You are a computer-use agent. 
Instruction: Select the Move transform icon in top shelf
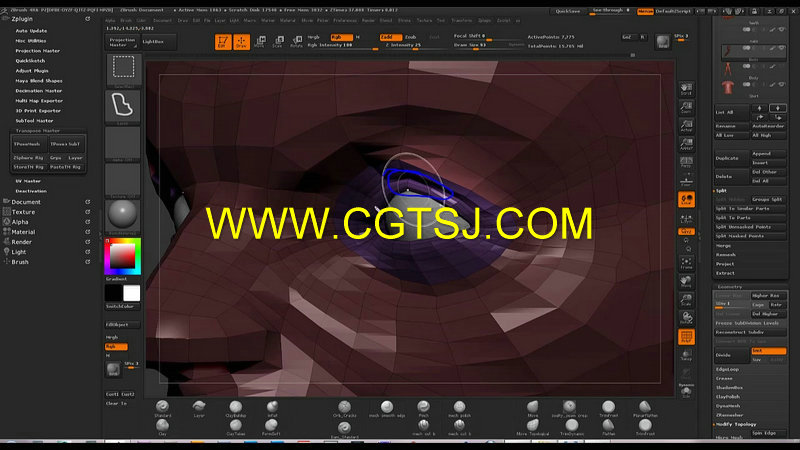pos(260,41)
